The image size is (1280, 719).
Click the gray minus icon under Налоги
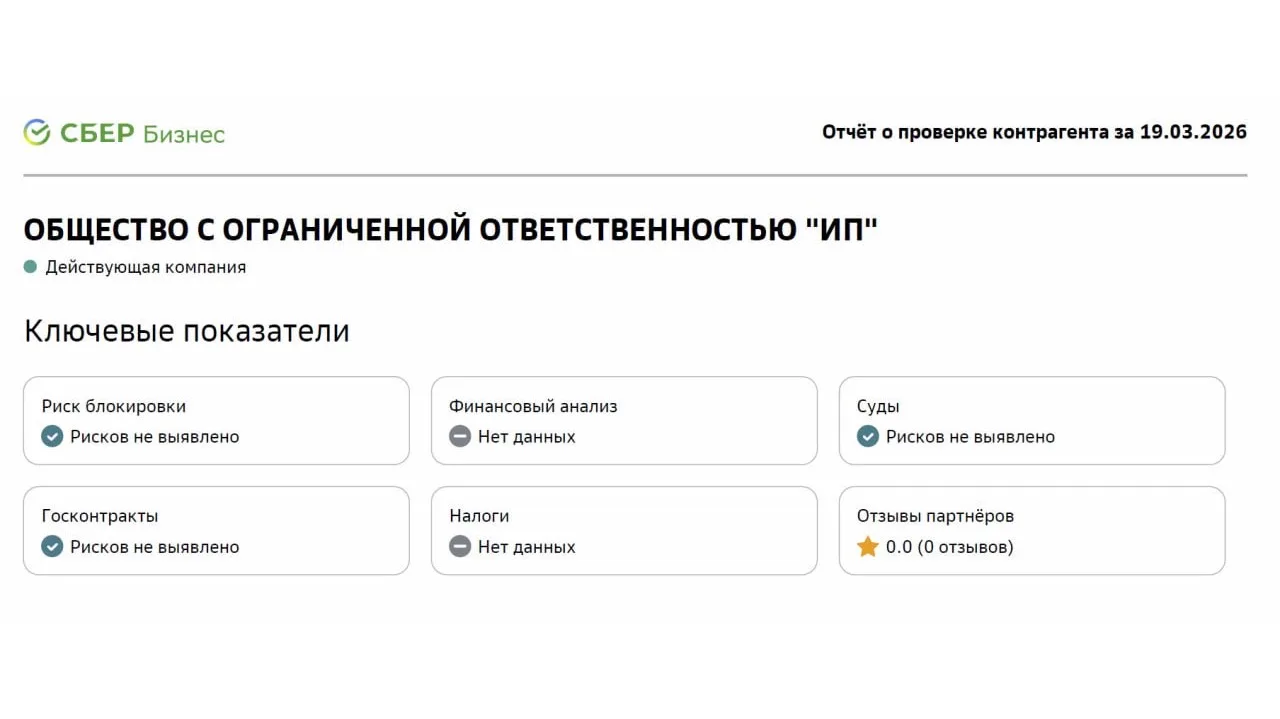point(460,547)
